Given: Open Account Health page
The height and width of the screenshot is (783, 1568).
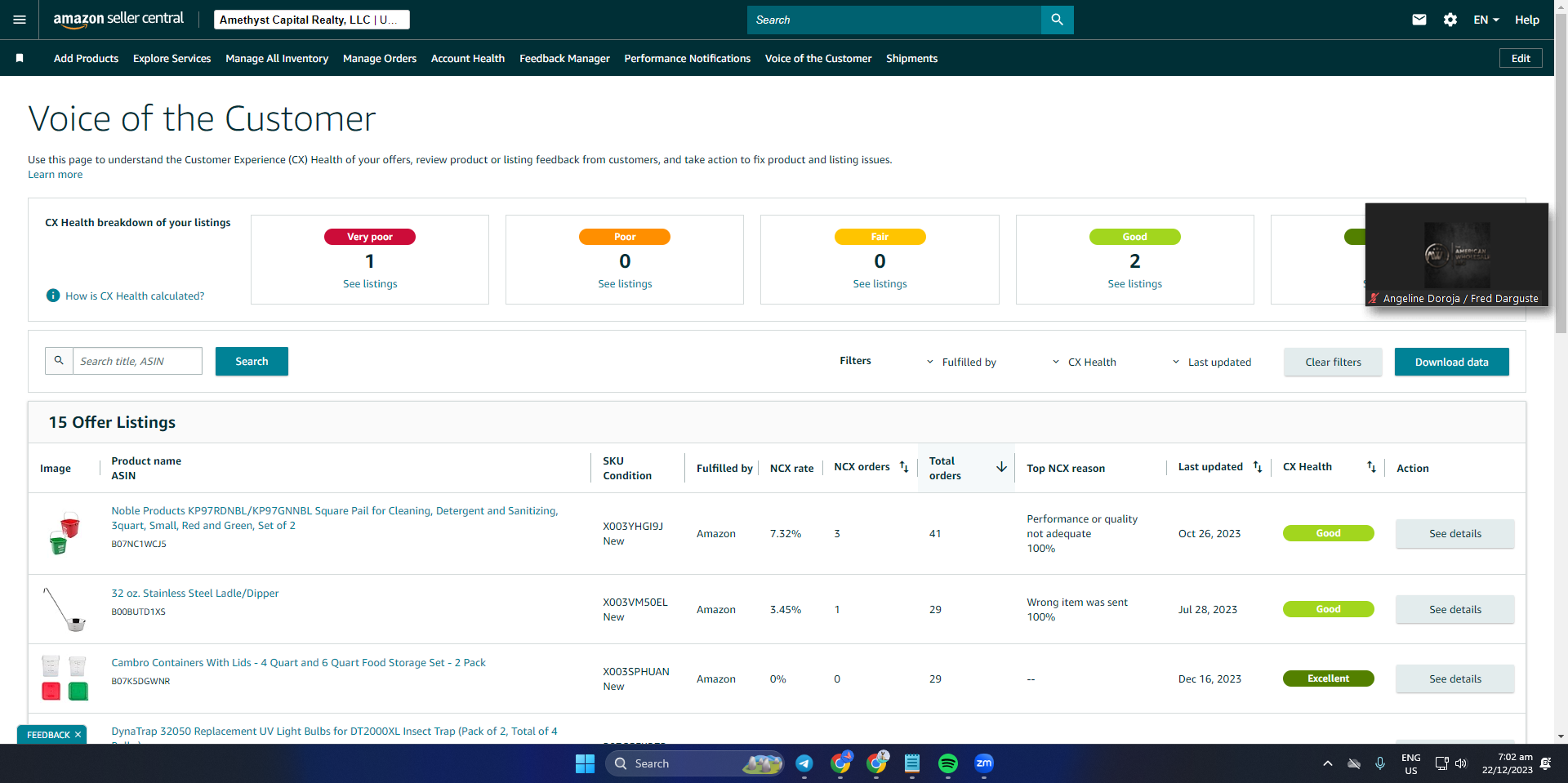Looking at the screenshot, I should coord(468,58).
